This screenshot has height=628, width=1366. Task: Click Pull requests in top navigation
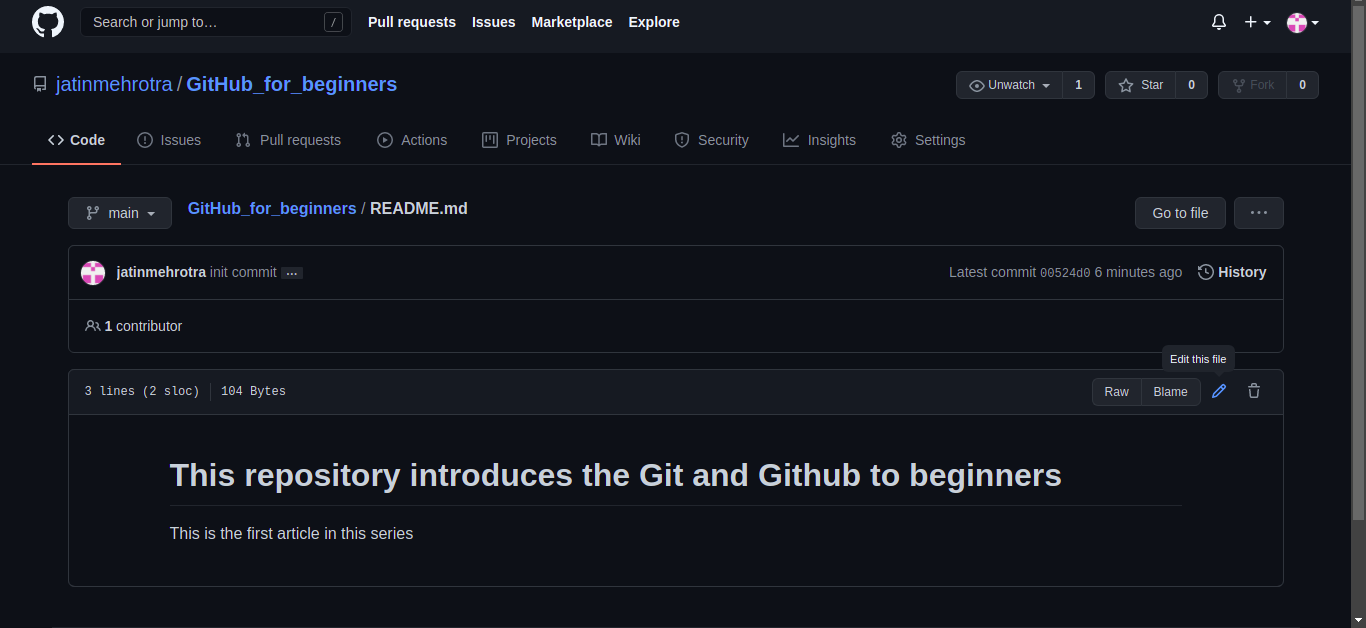pyautogui.click(x=412, y=22)
